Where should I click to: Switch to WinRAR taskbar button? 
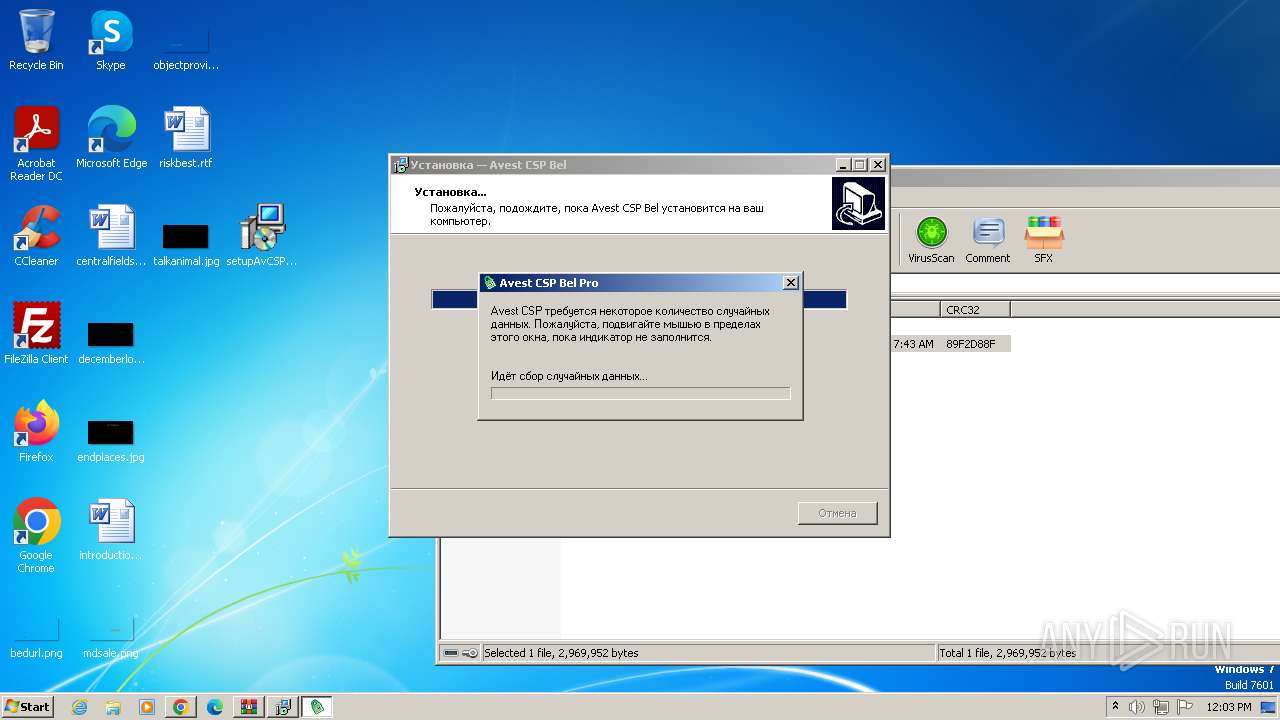[248, 707]
